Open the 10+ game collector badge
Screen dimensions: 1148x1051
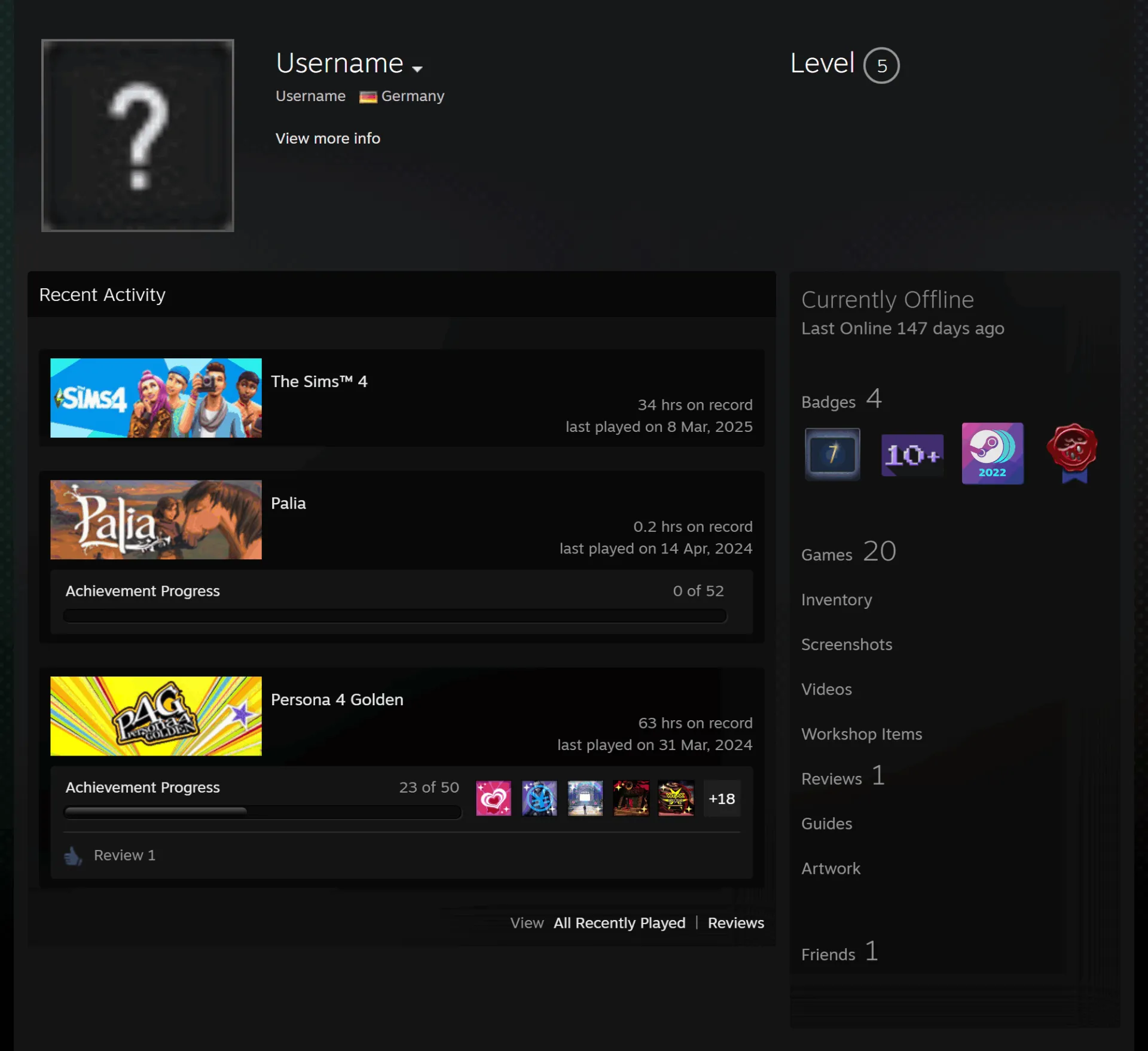[912, 455]
